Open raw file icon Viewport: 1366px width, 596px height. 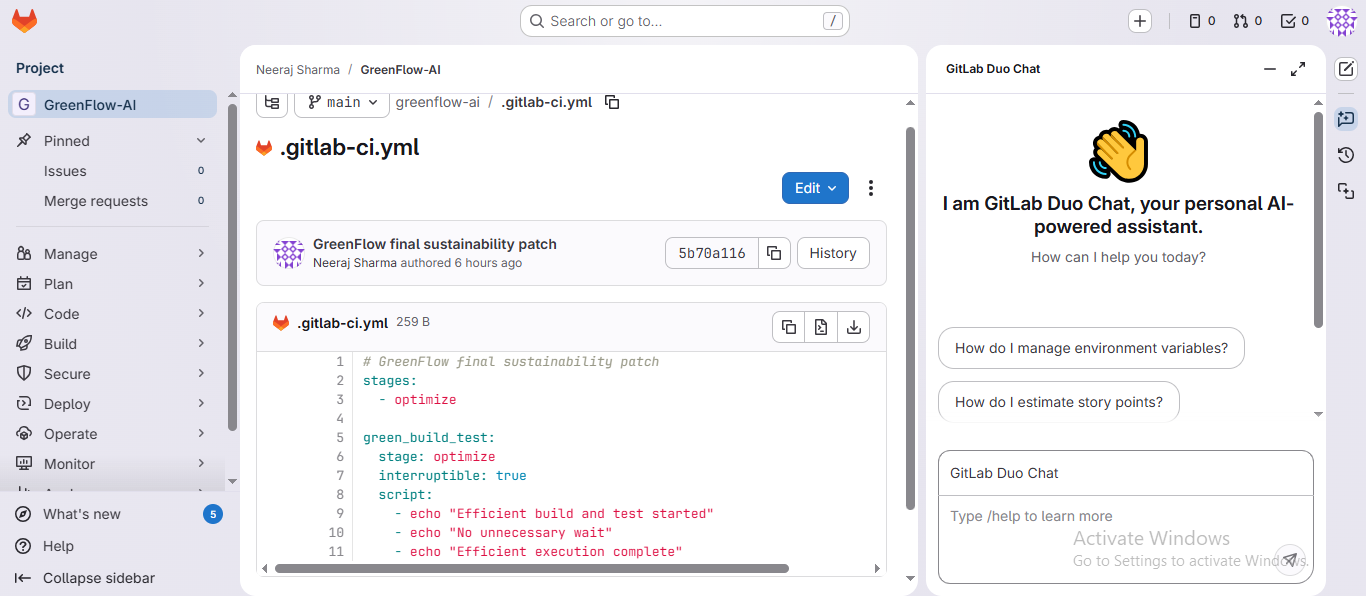[821, 327]
